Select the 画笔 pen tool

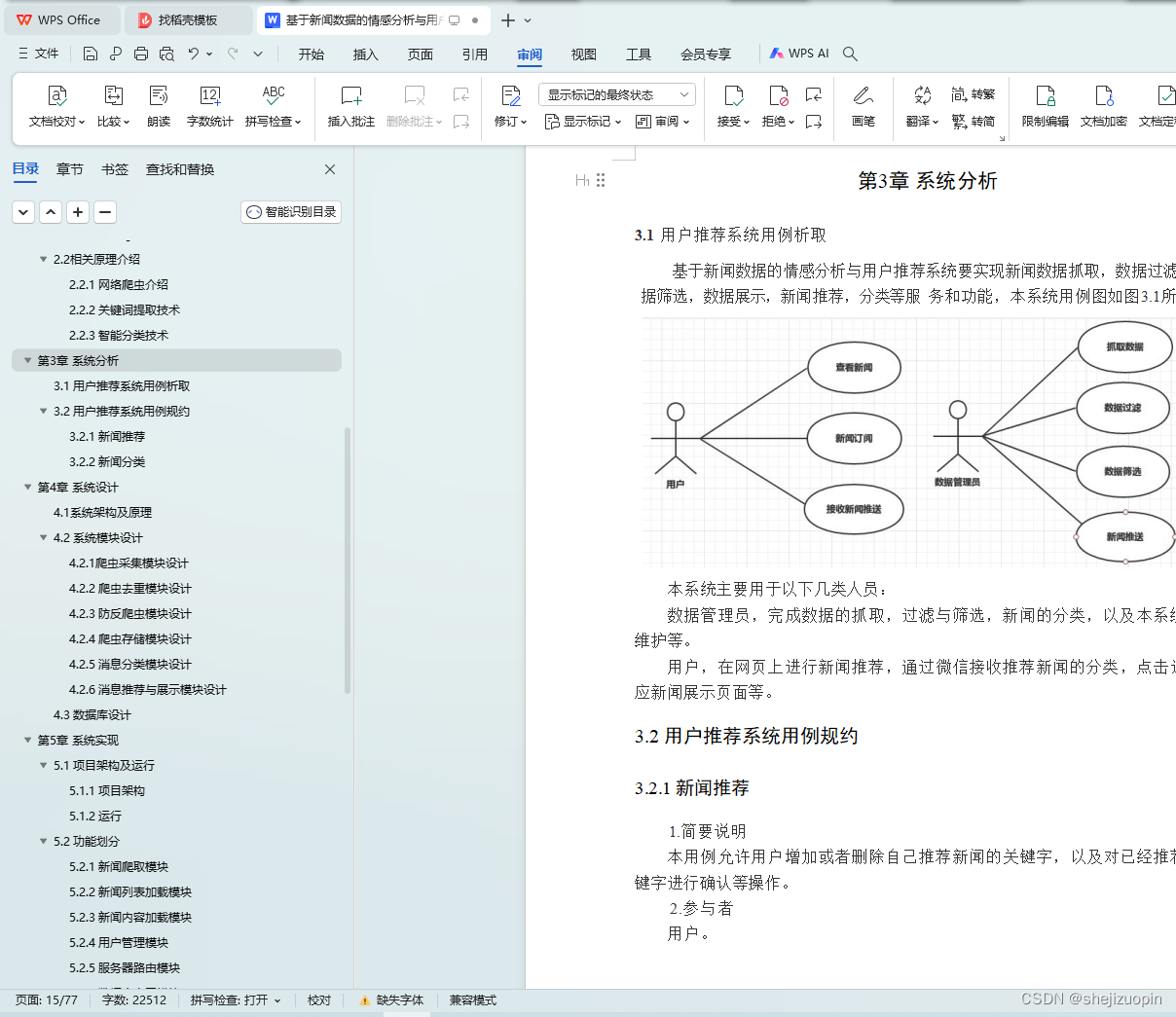[x=864, y=107]
